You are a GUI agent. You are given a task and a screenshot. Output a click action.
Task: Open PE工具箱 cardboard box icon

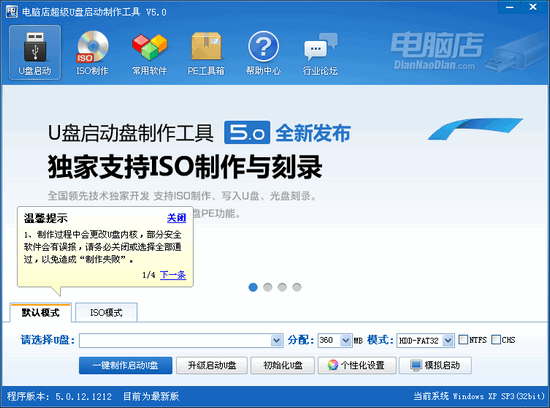pos(206,53)
